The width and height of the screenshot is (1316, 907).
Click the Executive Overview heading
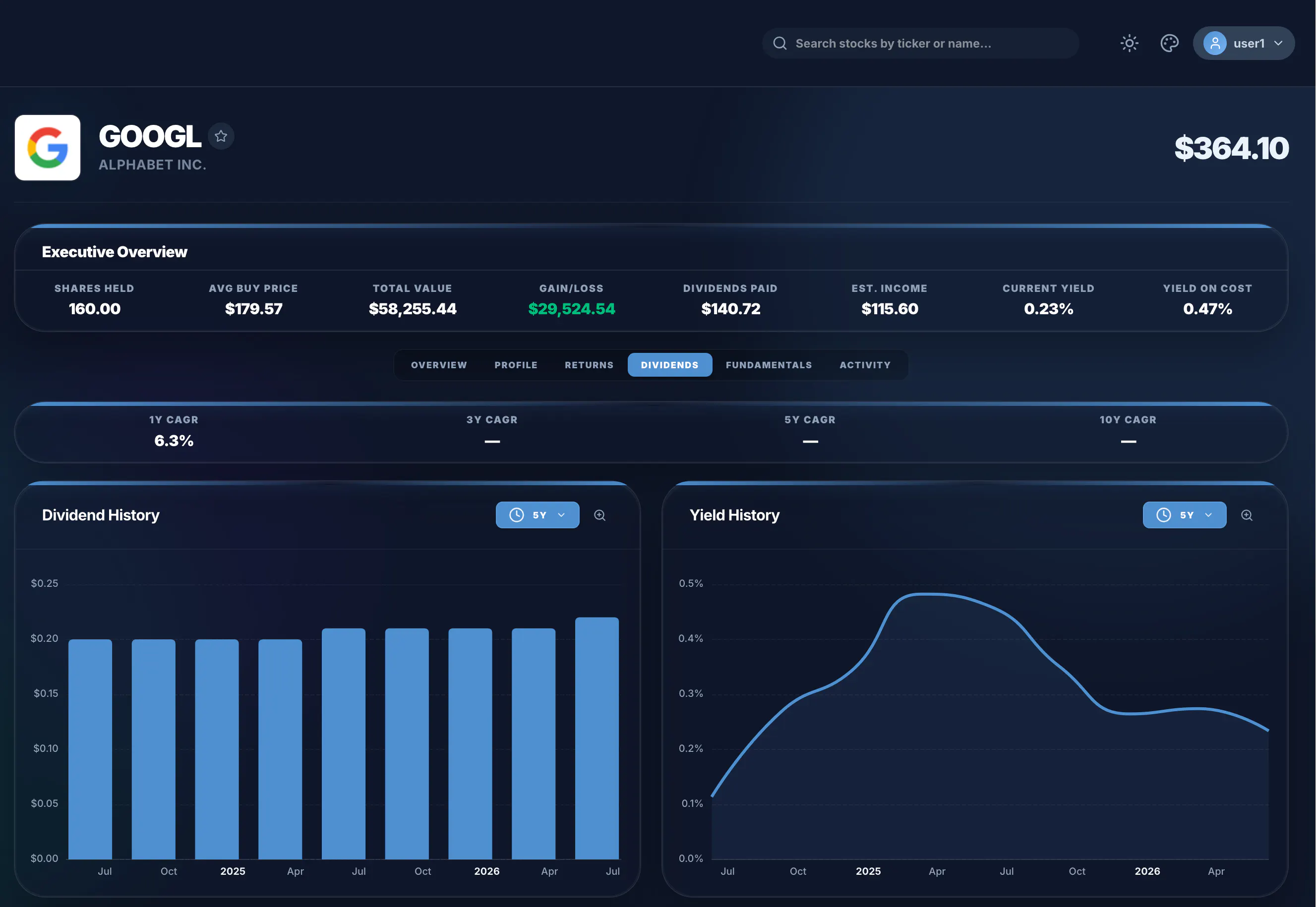(114, 252)
